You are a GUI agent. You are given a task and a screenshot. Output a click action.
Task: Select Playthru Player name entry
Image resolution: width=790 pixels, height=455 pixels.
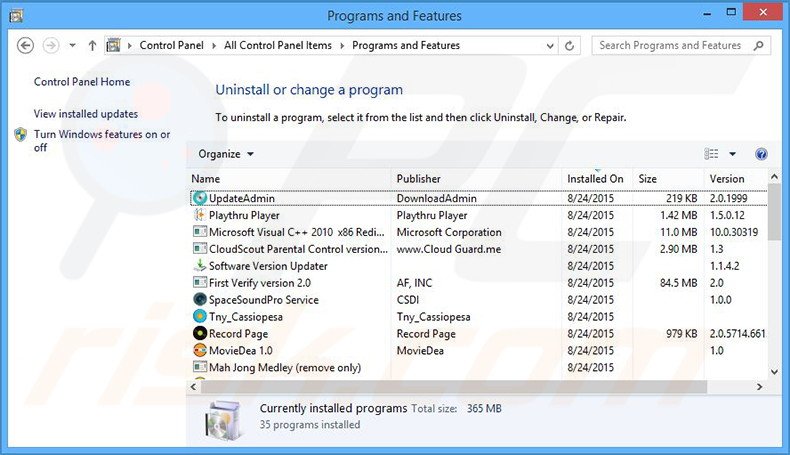(244, 216)
